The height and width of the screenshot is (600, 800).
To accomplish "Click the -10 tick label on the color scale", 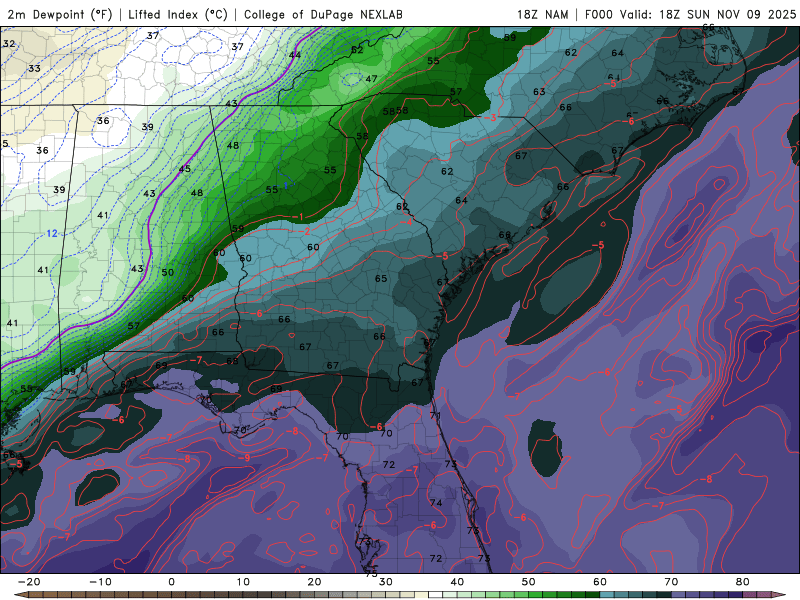I will tap(100, 582).
